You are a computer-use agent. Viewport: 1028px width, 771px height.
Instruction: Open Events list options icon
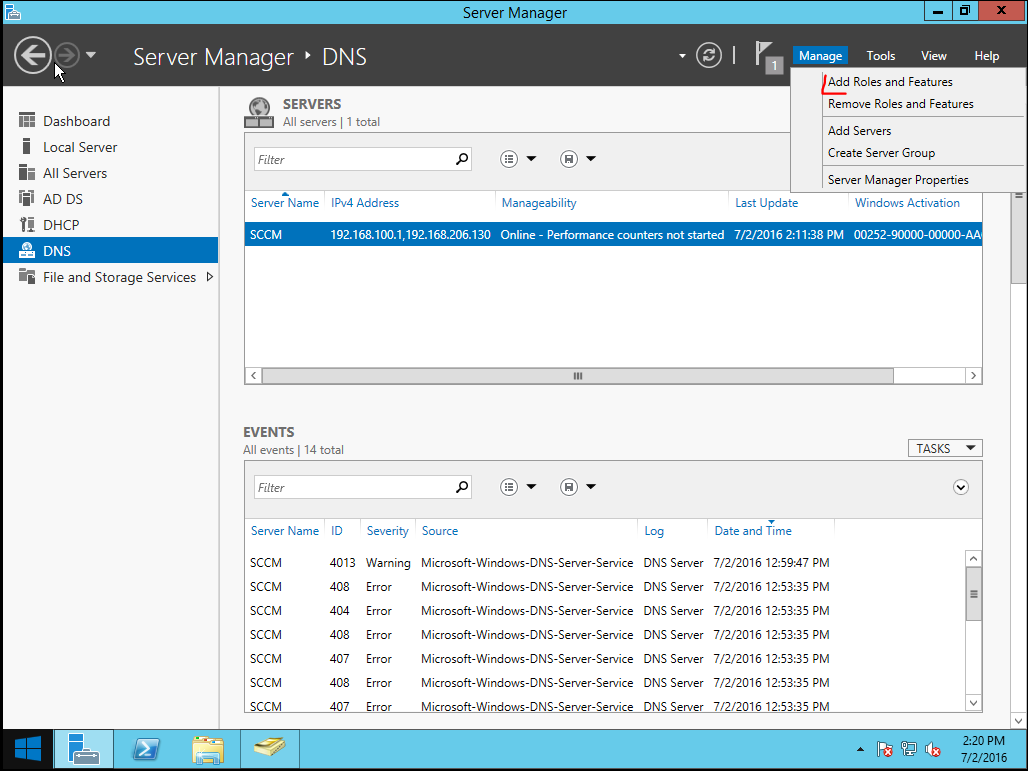(509, 487)
